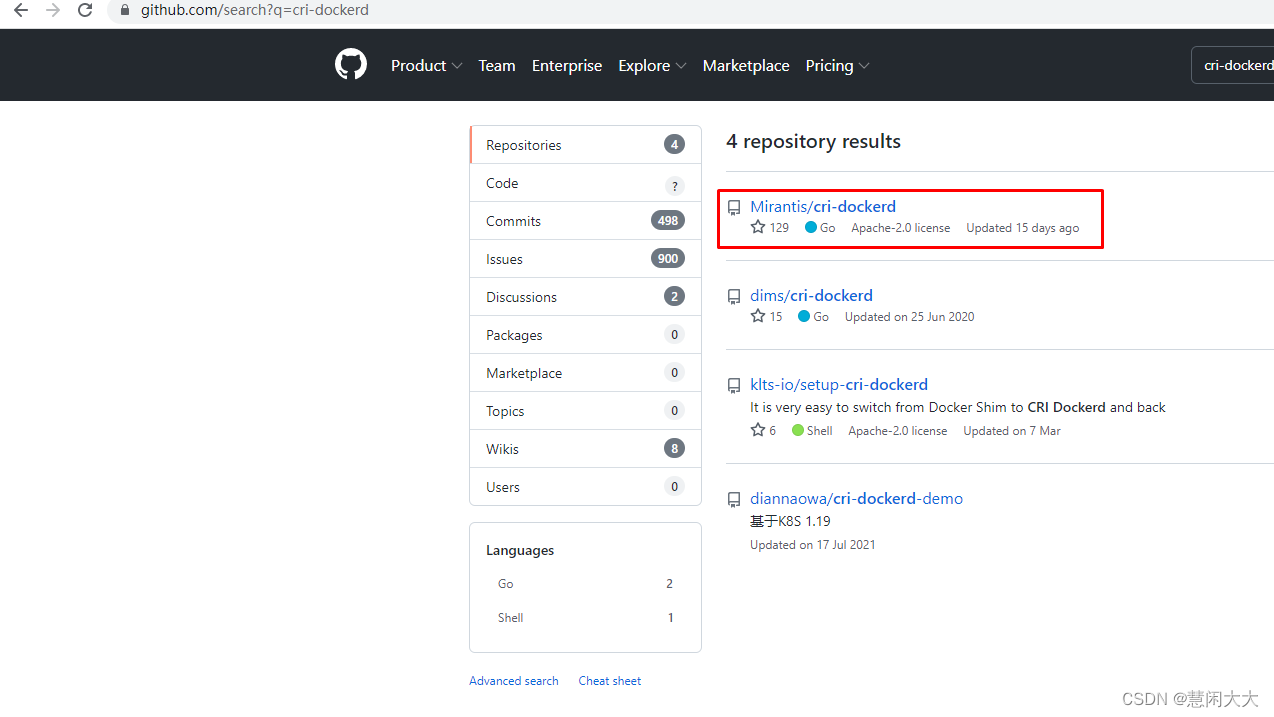Click the repo icon beside klts-io/setup-cri-dockerd
The width and height of the screenshot is (1274, 717).
(x=734, y=386)
